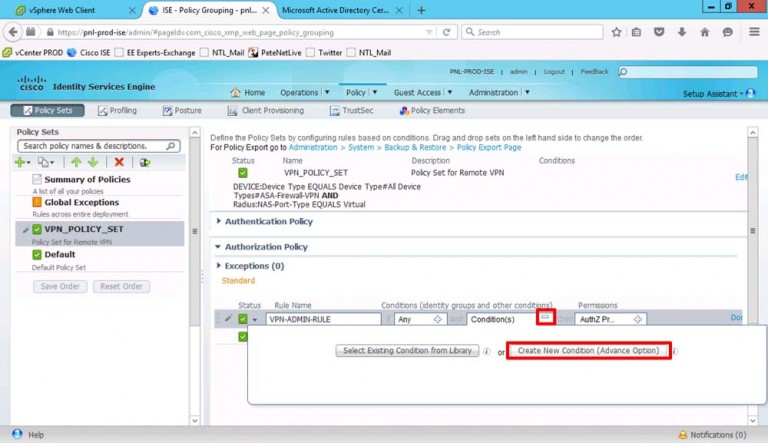The image size is (768, 443).
Task: Switch to the Posture tab
Action: click(x=182, y=110)
